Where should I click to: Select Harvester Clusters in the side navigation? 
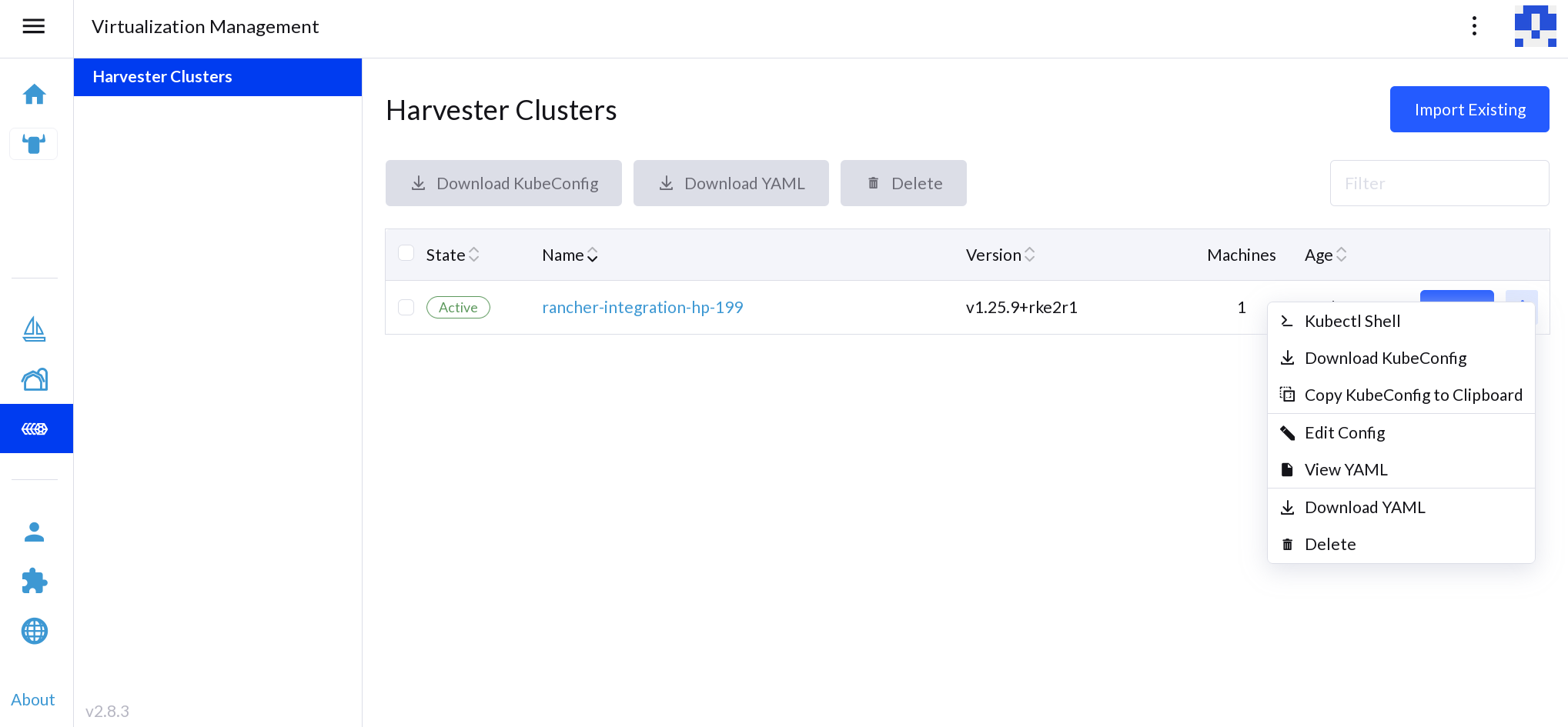pyautogui.click(x=218, y=77)
